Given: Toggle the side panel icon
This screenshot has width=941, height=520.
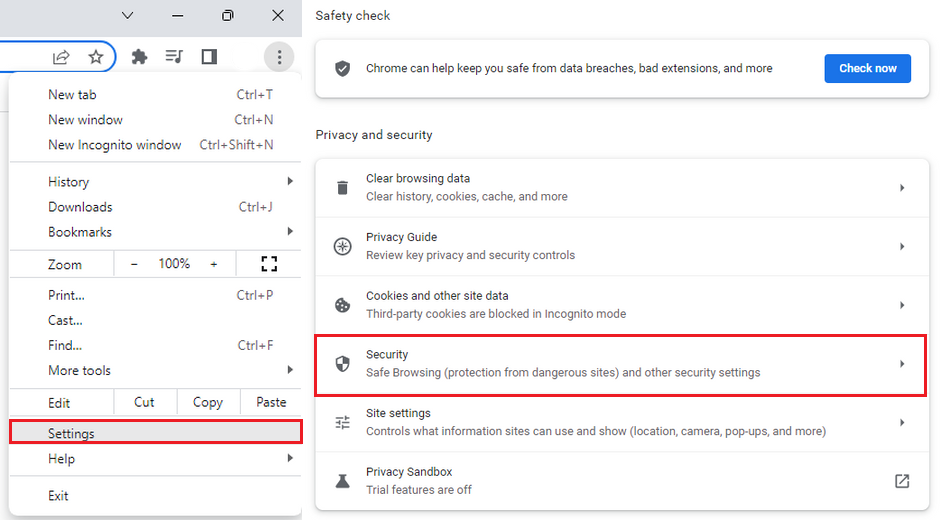Looking at the screenshot, I should pyautogui.click(x=209, y=57).
